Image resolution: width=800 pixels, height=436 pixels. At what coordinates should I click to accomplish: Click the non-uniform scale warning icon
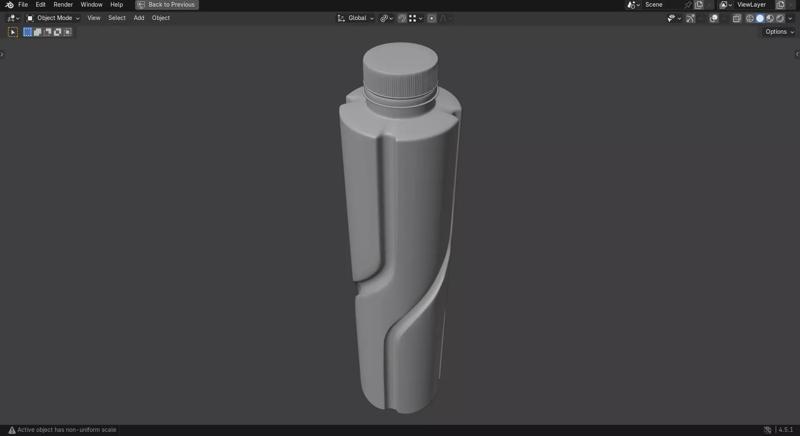click(12, 430)
